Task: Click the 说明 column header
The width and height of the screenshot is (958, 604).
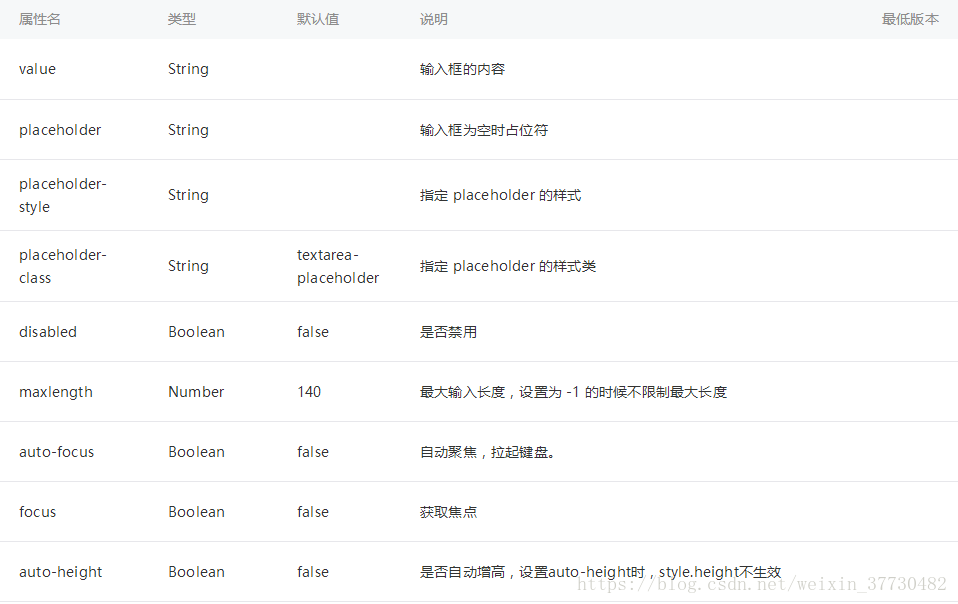Action: 434,20
